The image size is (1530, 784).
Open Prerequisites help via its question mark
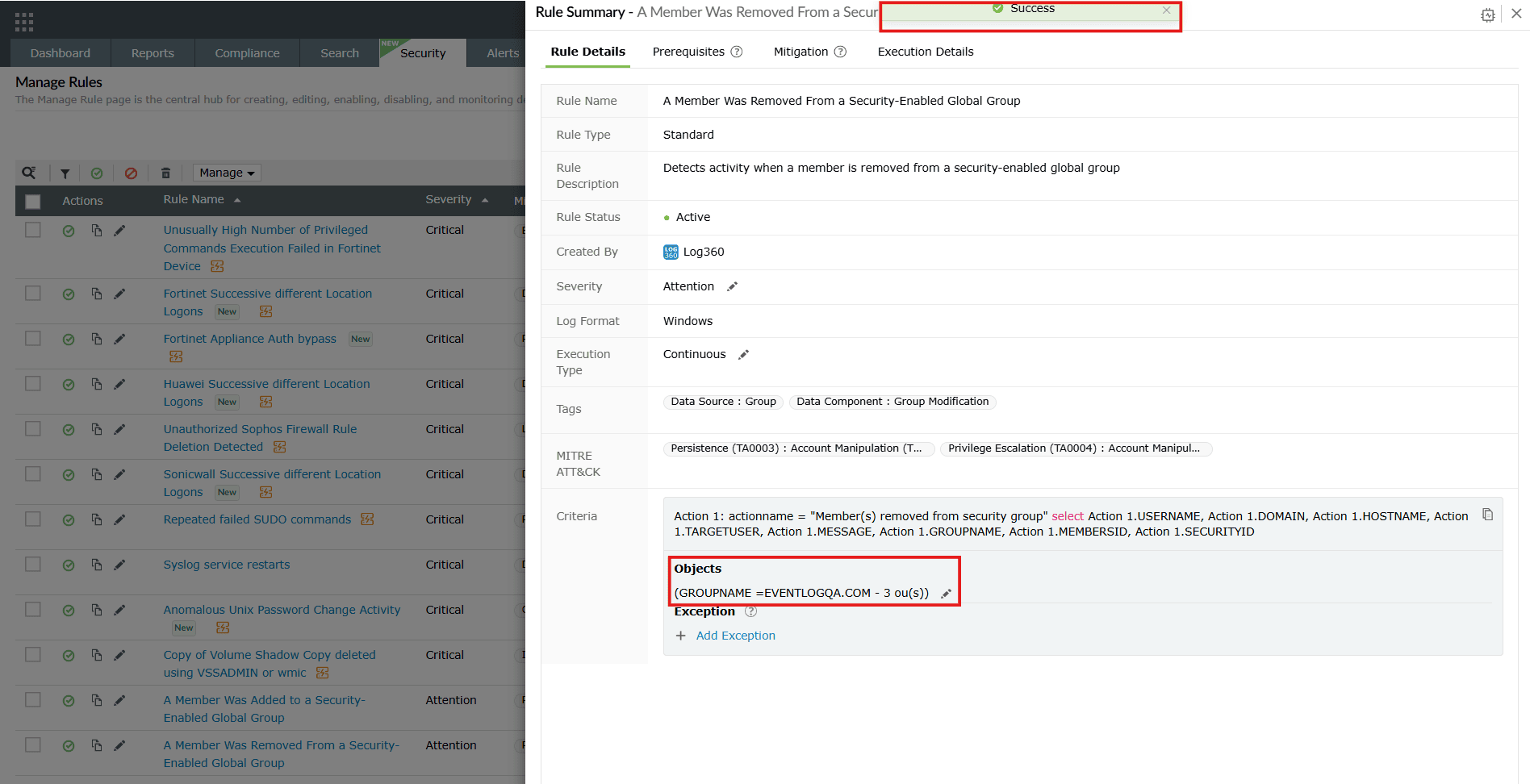pos(736,52)
